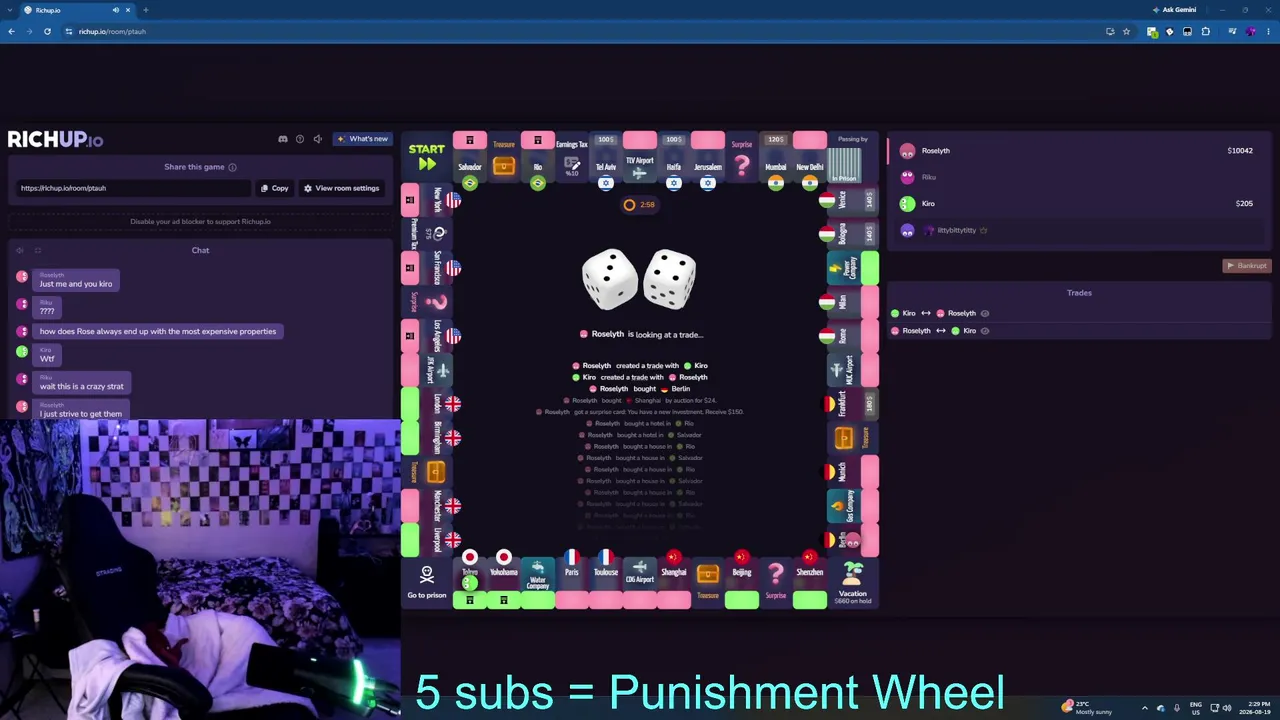Mute game sound with the speaker icon

317,139
